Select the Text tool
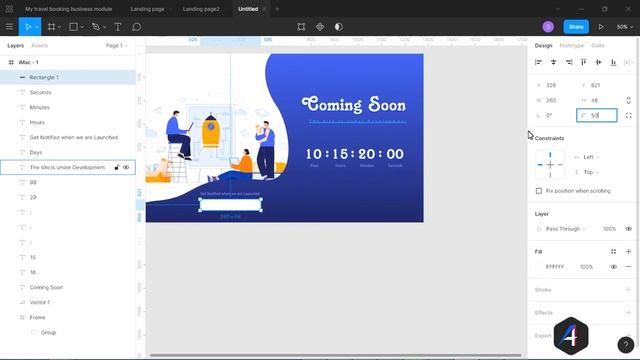Viewport: 640px width, 360px height. (118, 27)
